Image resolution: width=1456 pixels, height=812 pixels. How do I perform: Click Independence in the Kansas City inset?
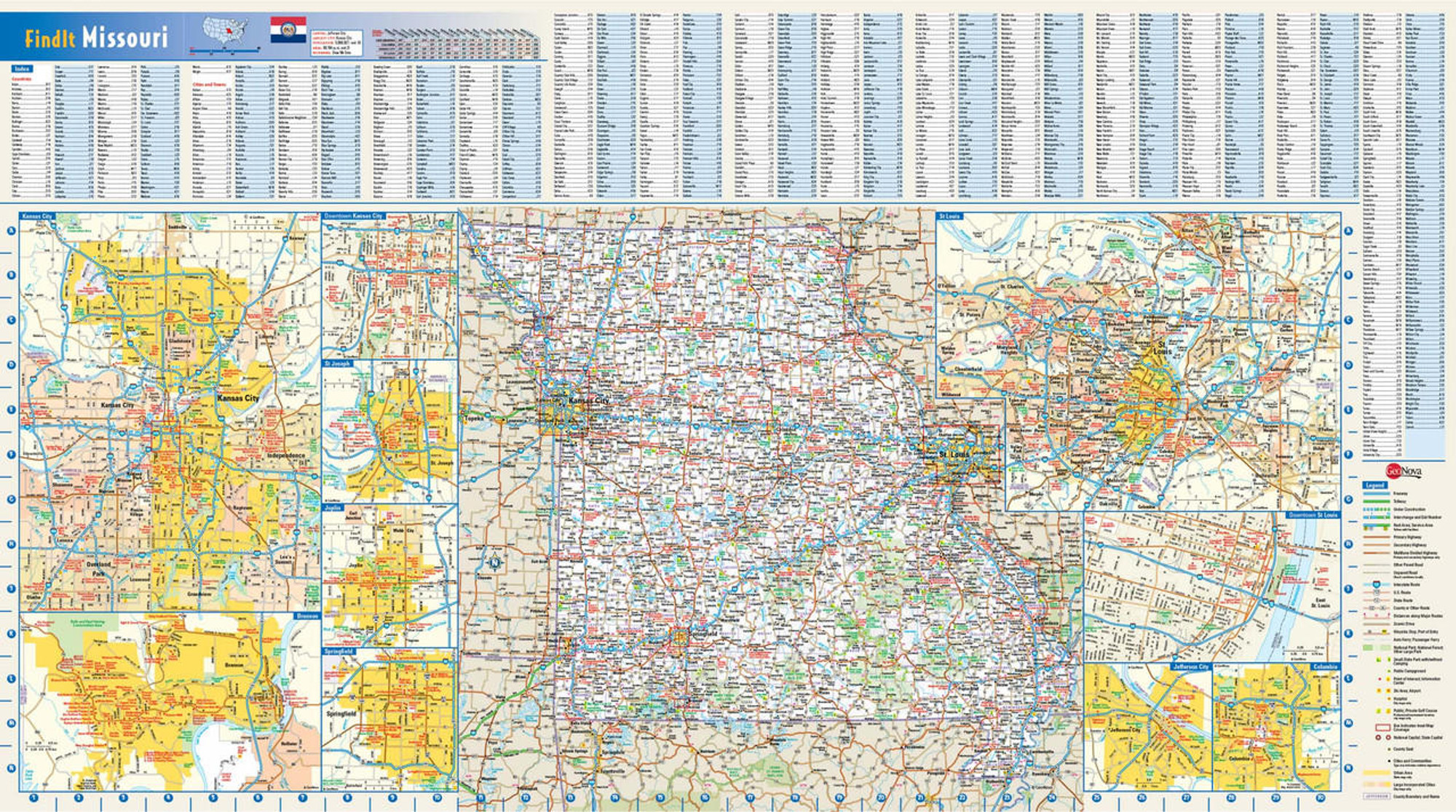(286, 455)
